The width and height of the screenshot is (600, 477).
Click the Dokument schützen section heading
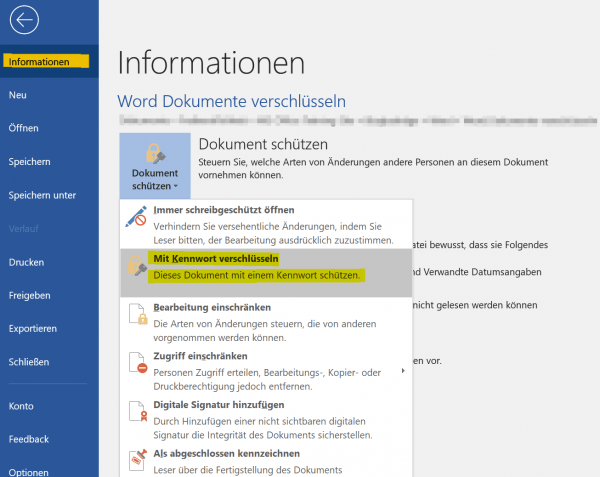(x=263, y=144)
